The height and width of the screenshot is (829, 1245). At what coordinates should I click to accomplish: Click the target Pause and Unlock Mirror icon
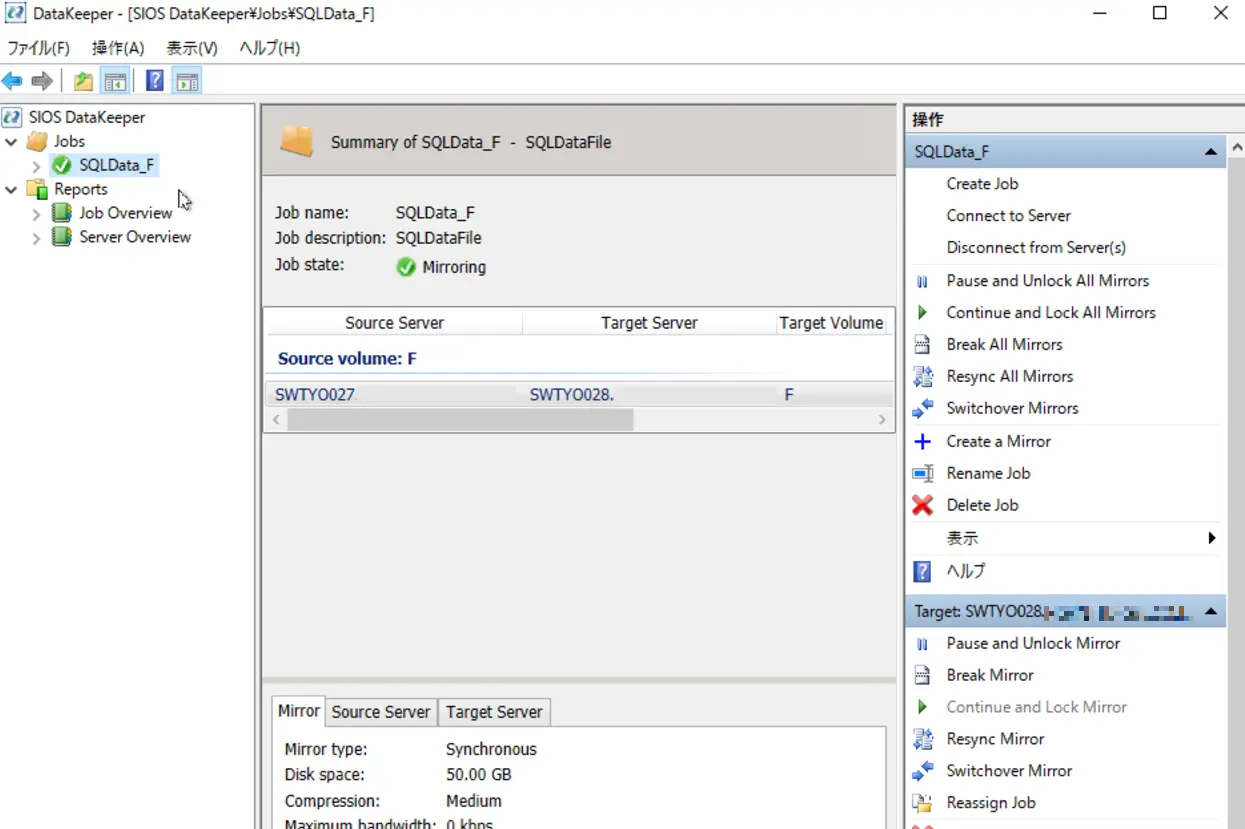coord(923,644)
